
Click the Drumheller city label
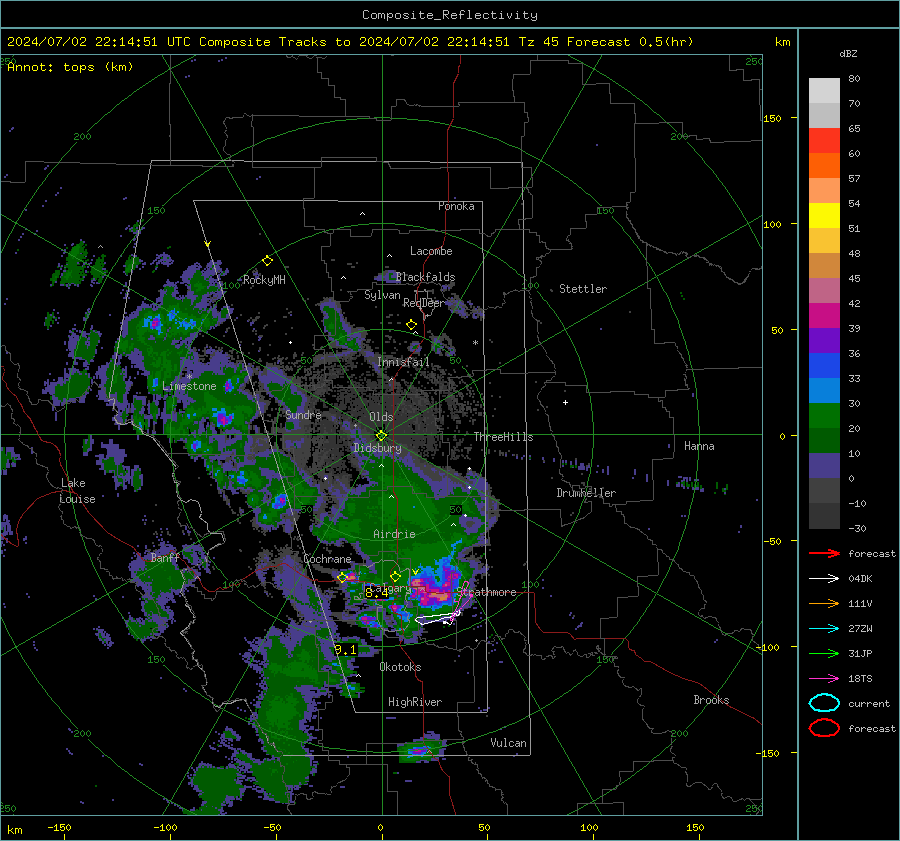click(586, 493)
